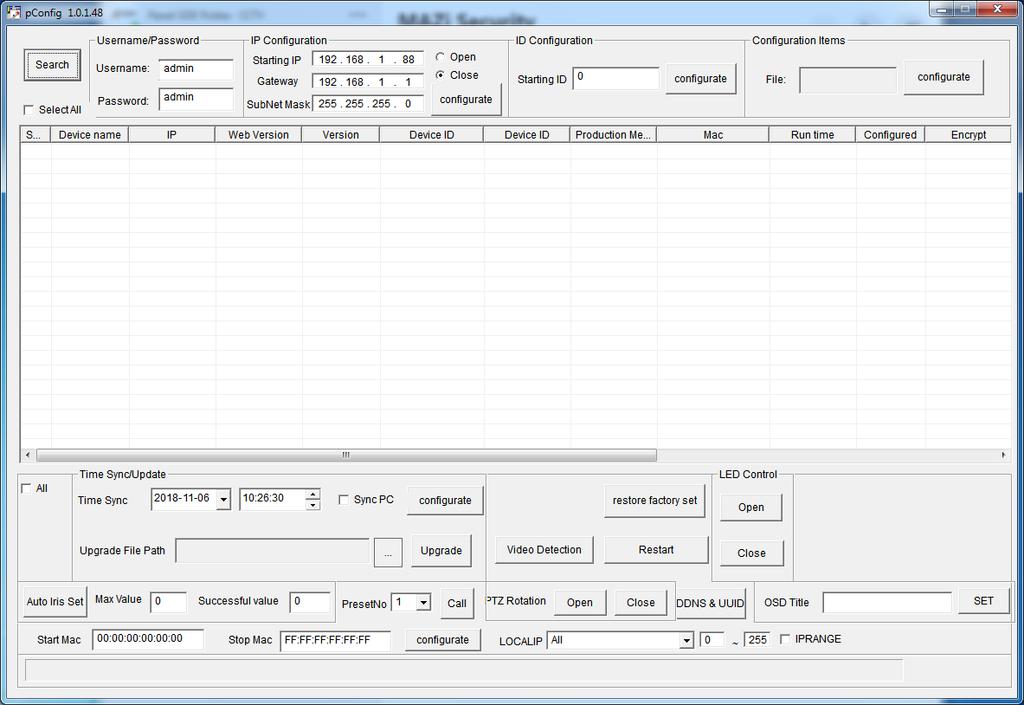1024x705 pixels.
Task: Click the Username field containing admin
Action: [196, 69]
